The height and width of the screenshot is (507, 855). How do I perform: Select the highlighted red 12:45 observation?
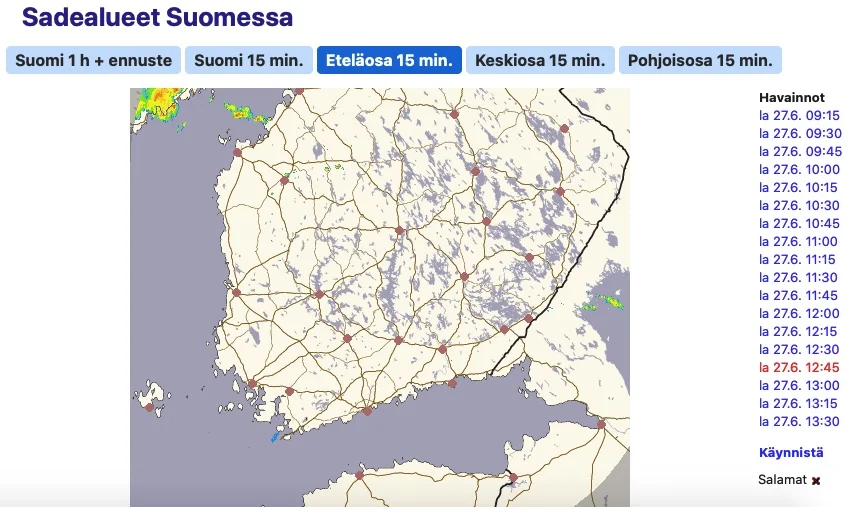coord(799,368)
